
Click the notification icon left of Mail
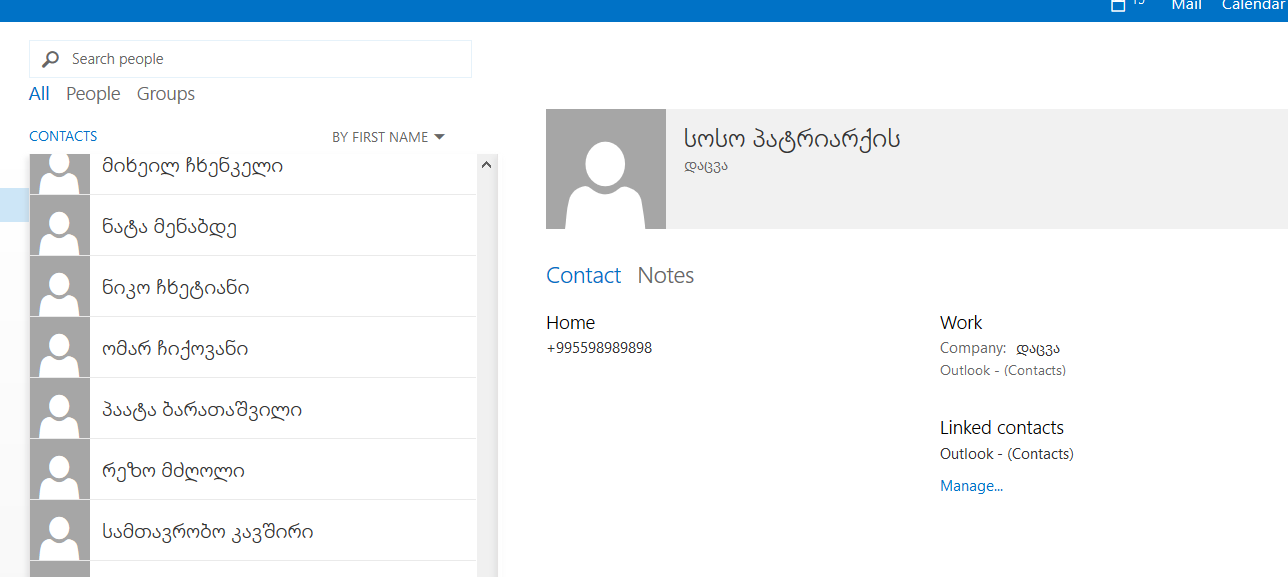(x=1119, y=5)
